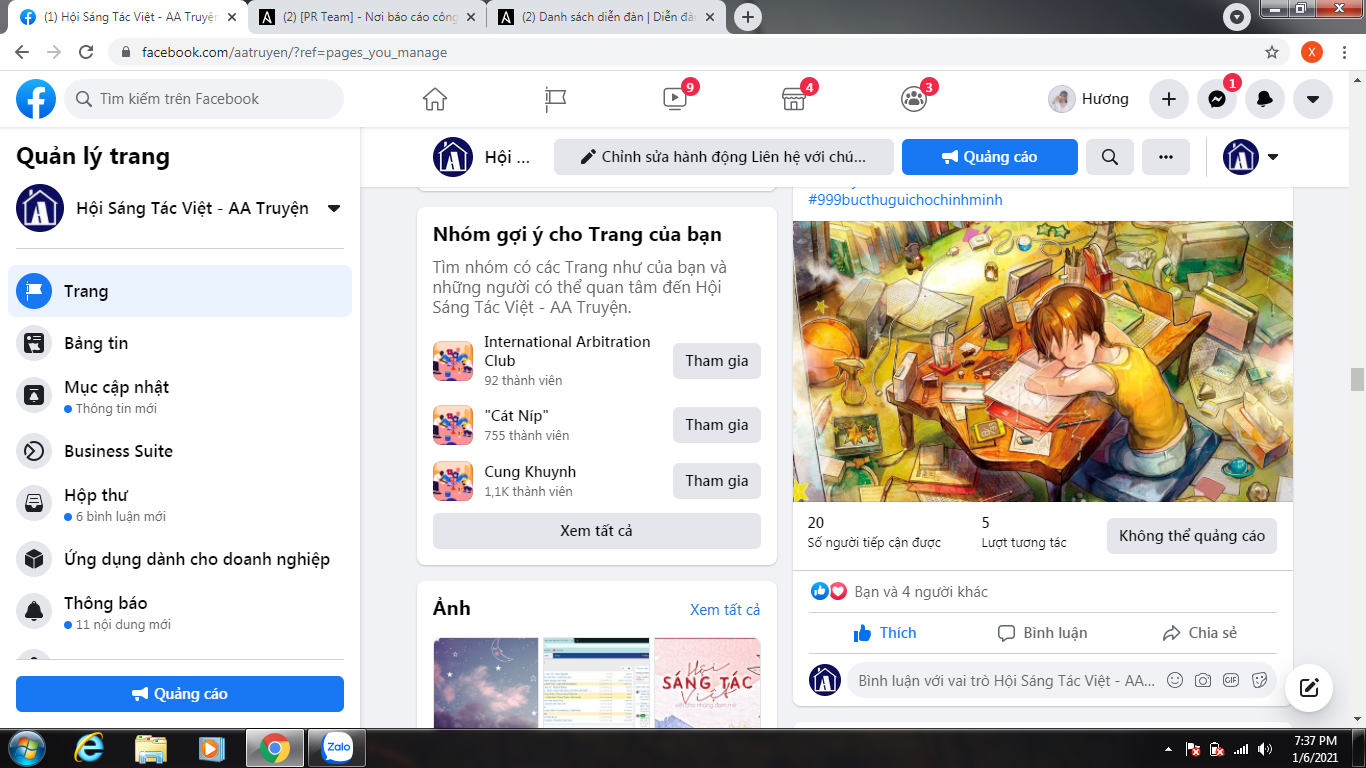Image resolution: width=1366 pixels, height=768 pixels.
Task: Open a new browser tab
Action: click(x=748, y=17)
